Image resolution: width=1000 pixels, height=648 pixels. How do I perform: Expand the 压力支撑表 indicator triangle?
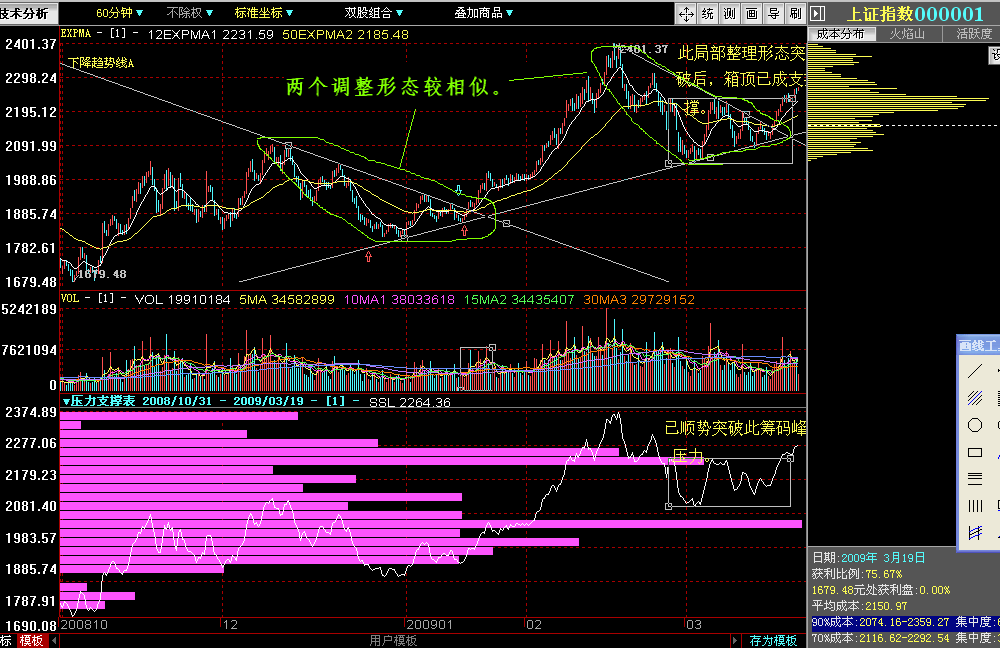point(66,402)
